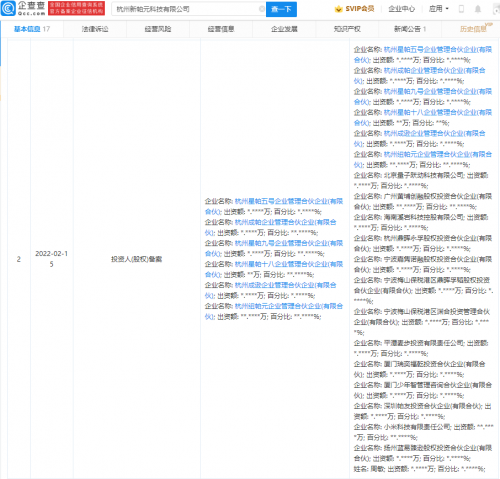Screen dimensions: 500x479
Task: Click the 查一下 search button
Action: click(x=281, y=9)
